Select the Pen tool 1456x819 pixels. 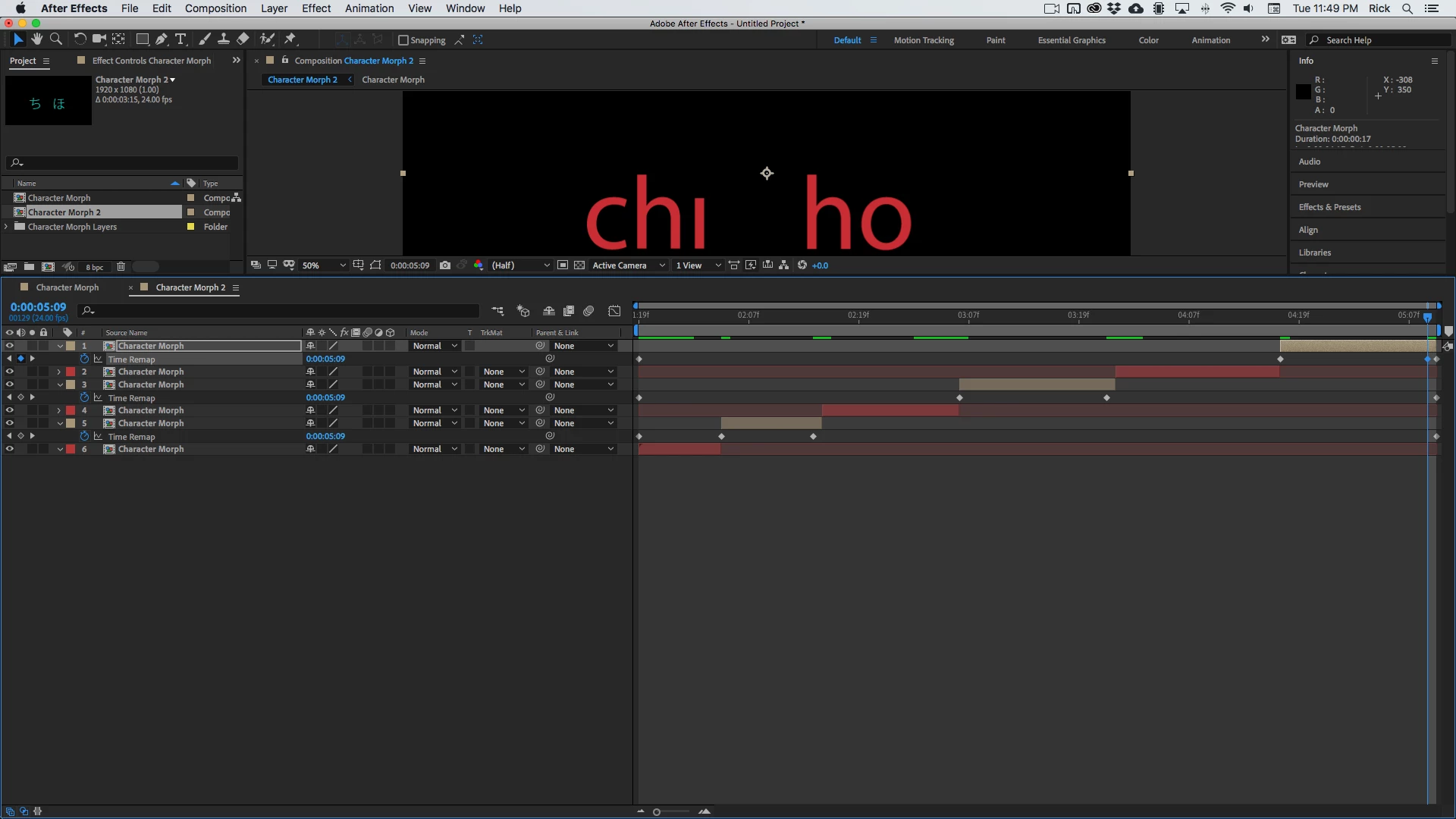tap(161, 39)
